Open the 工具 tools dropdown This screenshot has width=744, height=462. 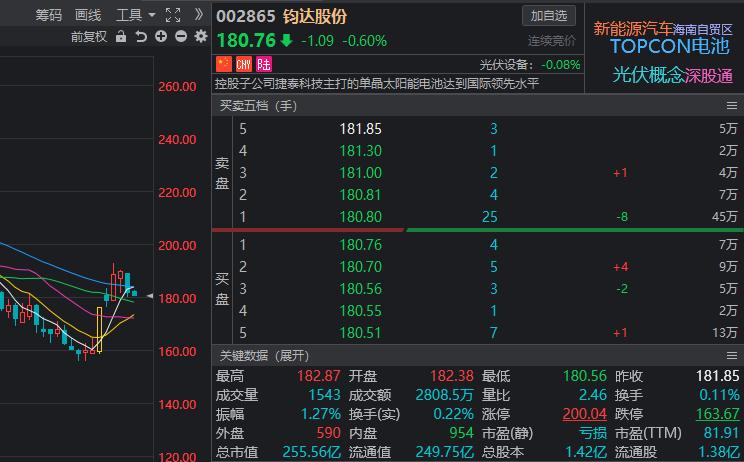[x=135, y=15]
